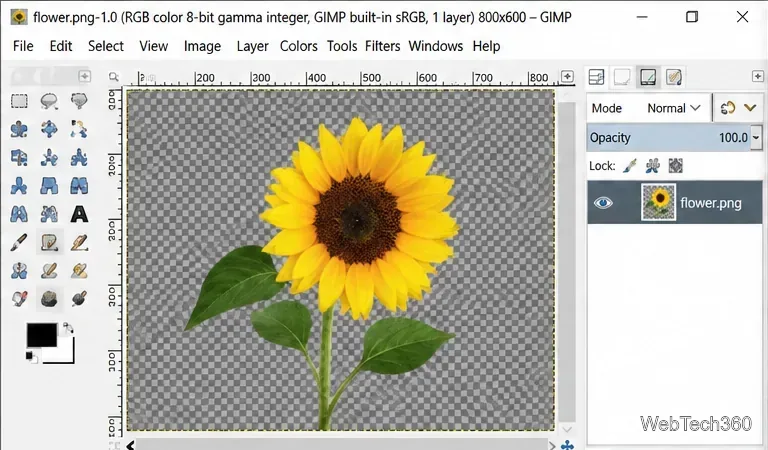Reset colors to default black and white
This screenshot has width=768, height=450.
[x=31, y=357]
